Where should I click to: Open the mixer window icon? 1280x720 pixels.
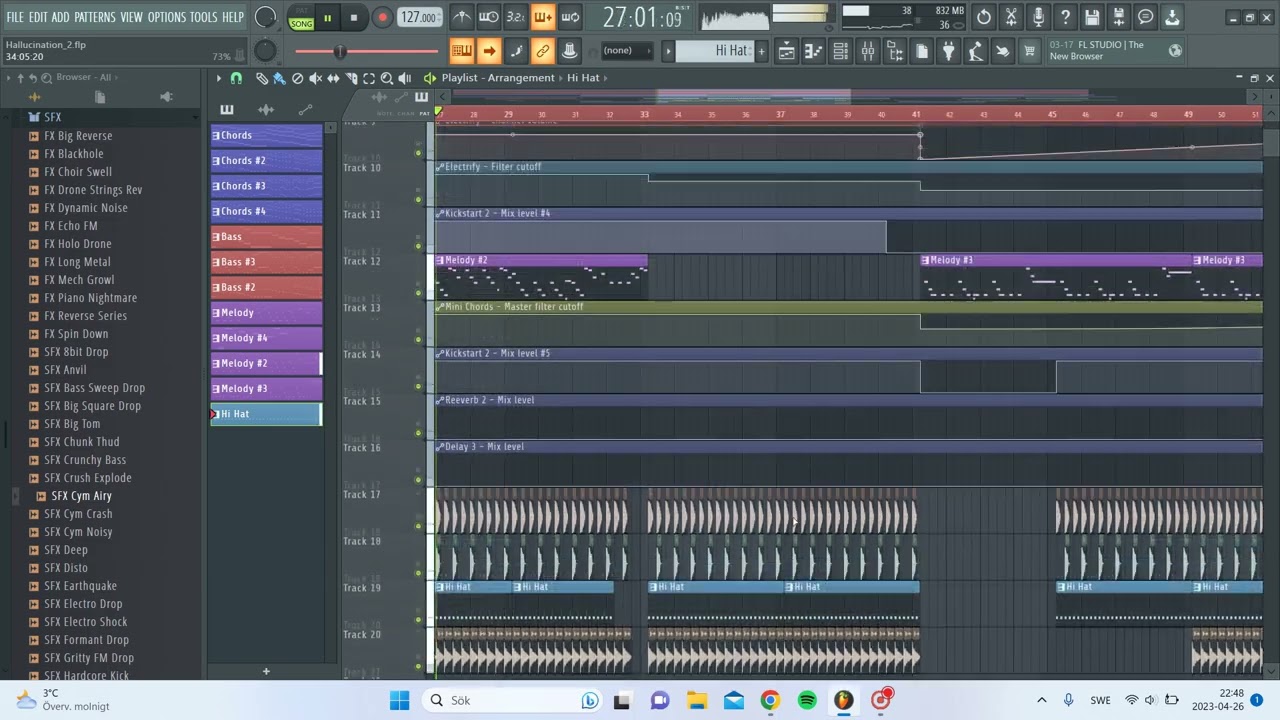pos(867,51)
